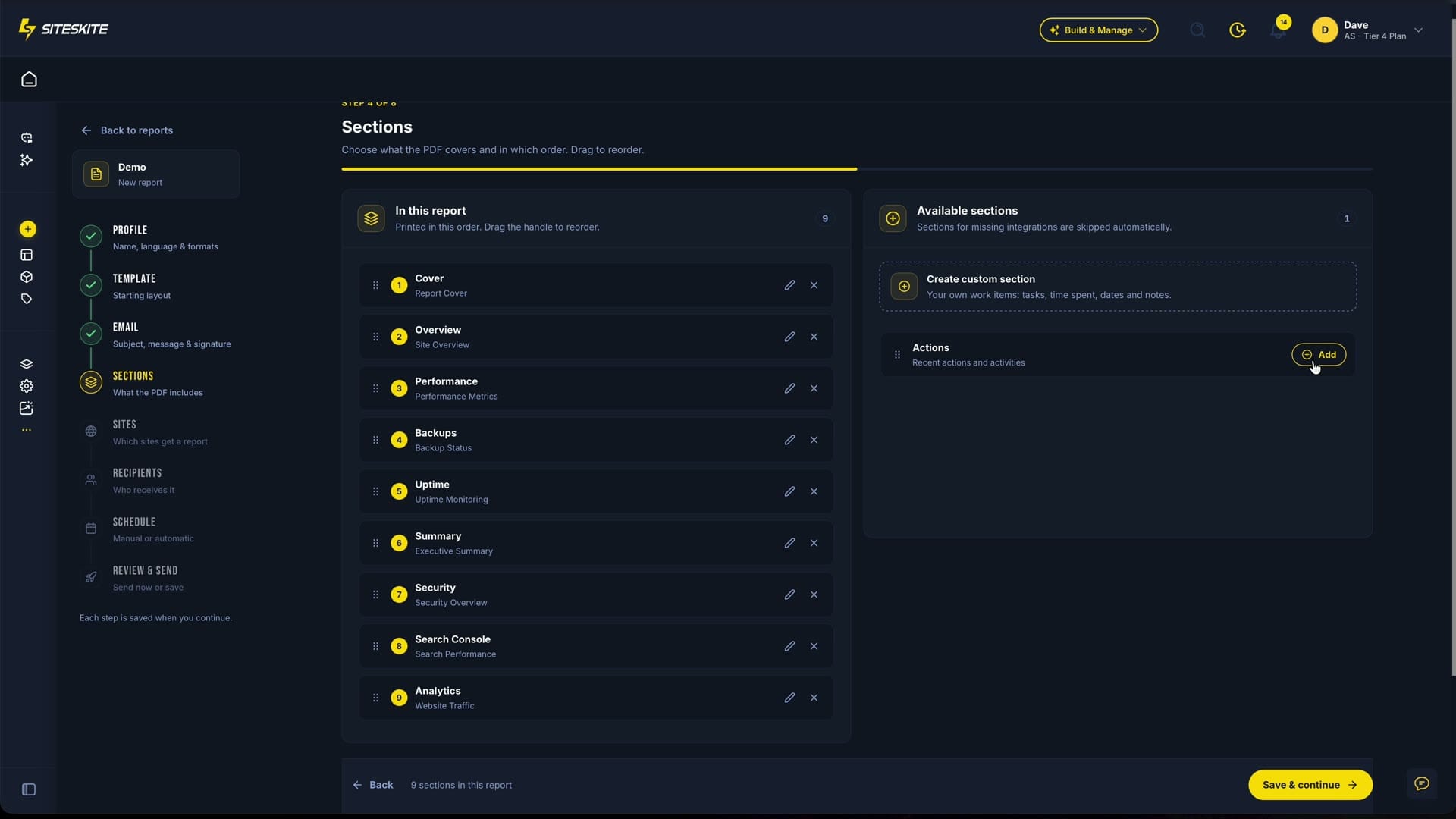Edit the Performance section

[x=789, y=388]
